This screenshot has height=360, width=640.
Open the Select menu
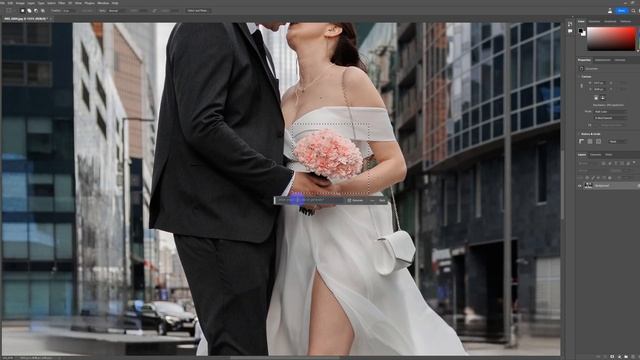tap(51, 3)
